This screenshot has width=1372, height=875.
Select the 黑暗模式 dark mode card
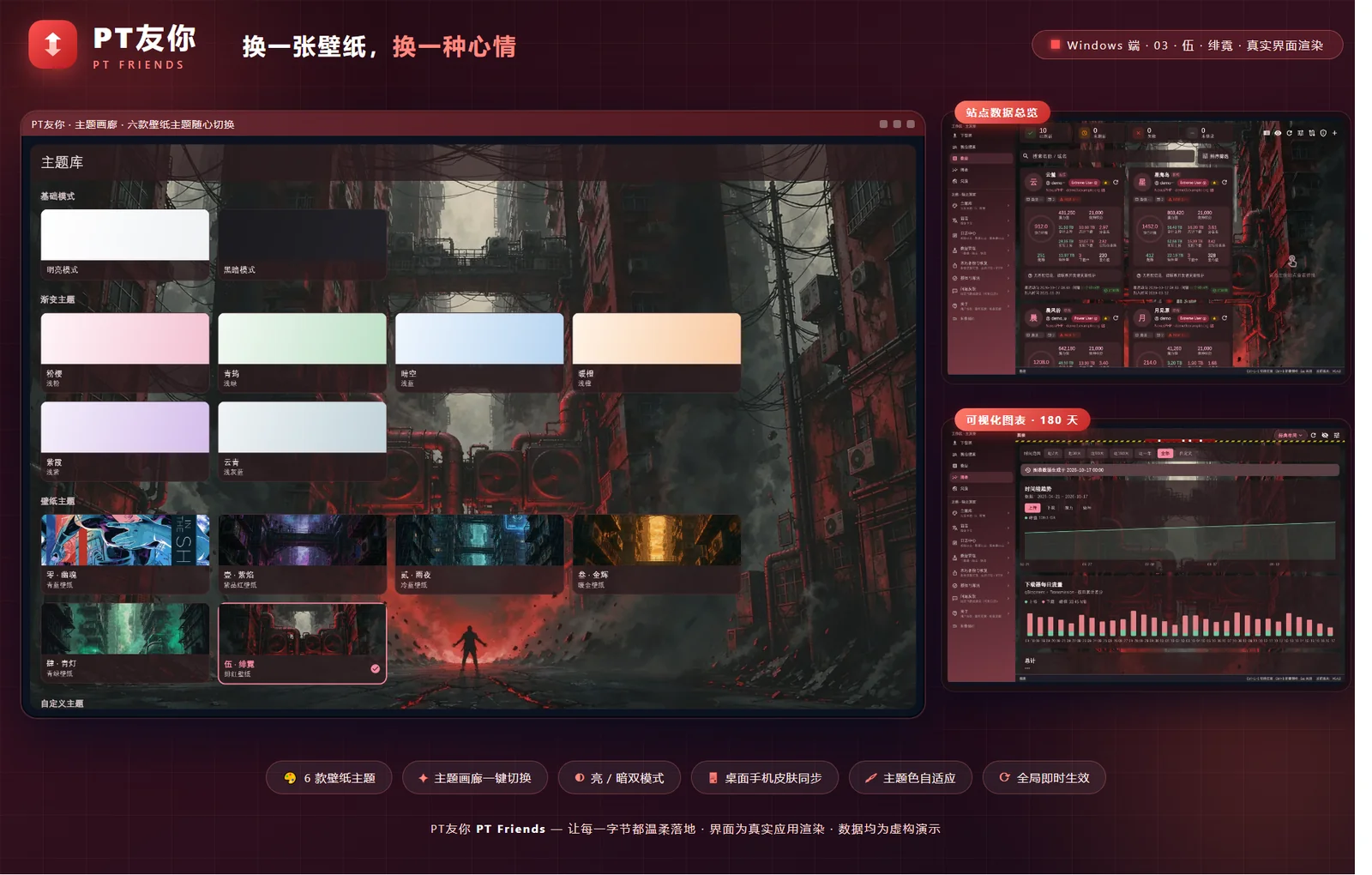[302, 244]
